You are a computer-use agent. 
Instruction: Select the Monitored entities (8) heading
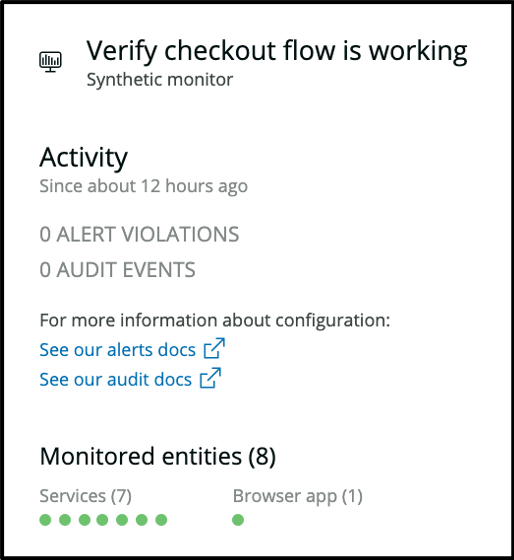[158, 456]
